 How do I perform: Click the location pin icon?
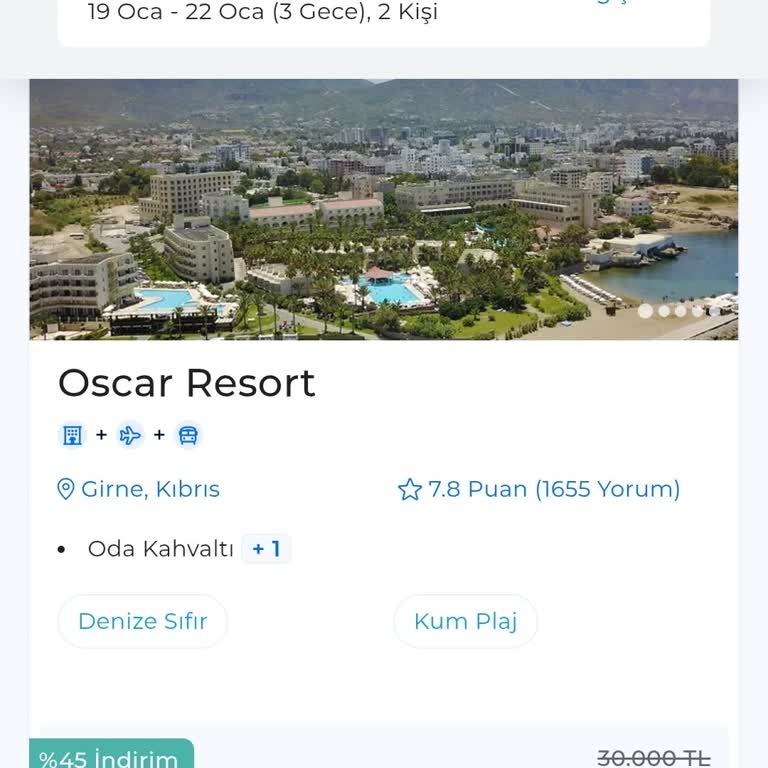pos(66,489)
